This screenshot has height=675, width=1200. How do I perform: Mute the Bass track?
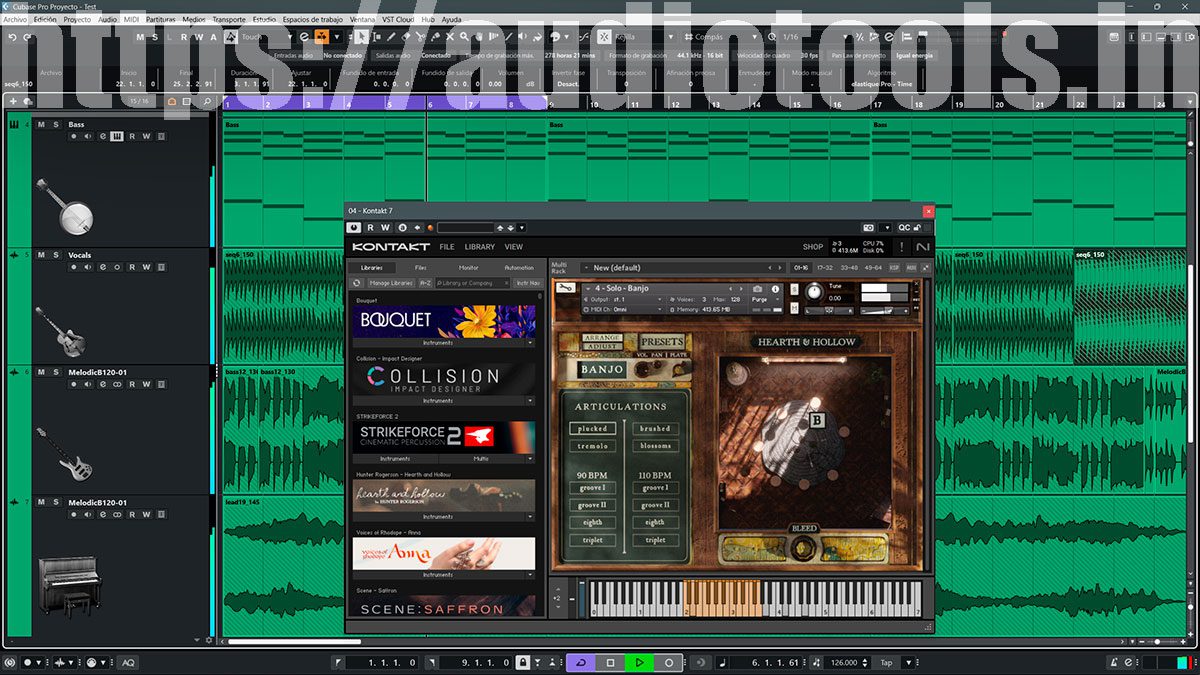point(42,125)
